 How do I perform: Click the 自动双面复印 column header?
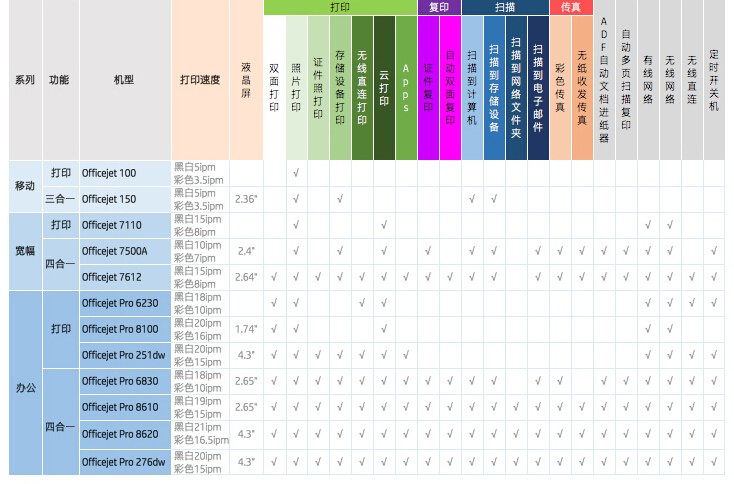coord(450,88)
